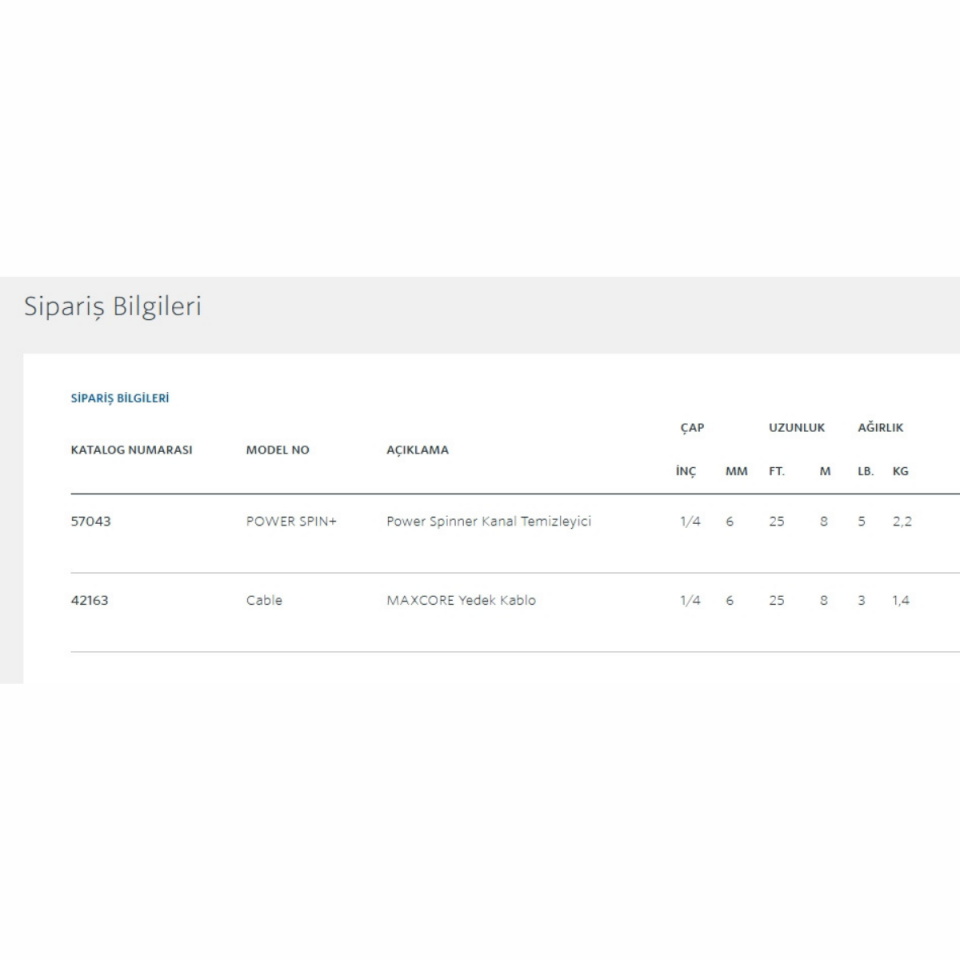Click Power Spinner Kanal Temizleyici description
The height and width of the screenshot is (960, 960).
coord(488,522)
